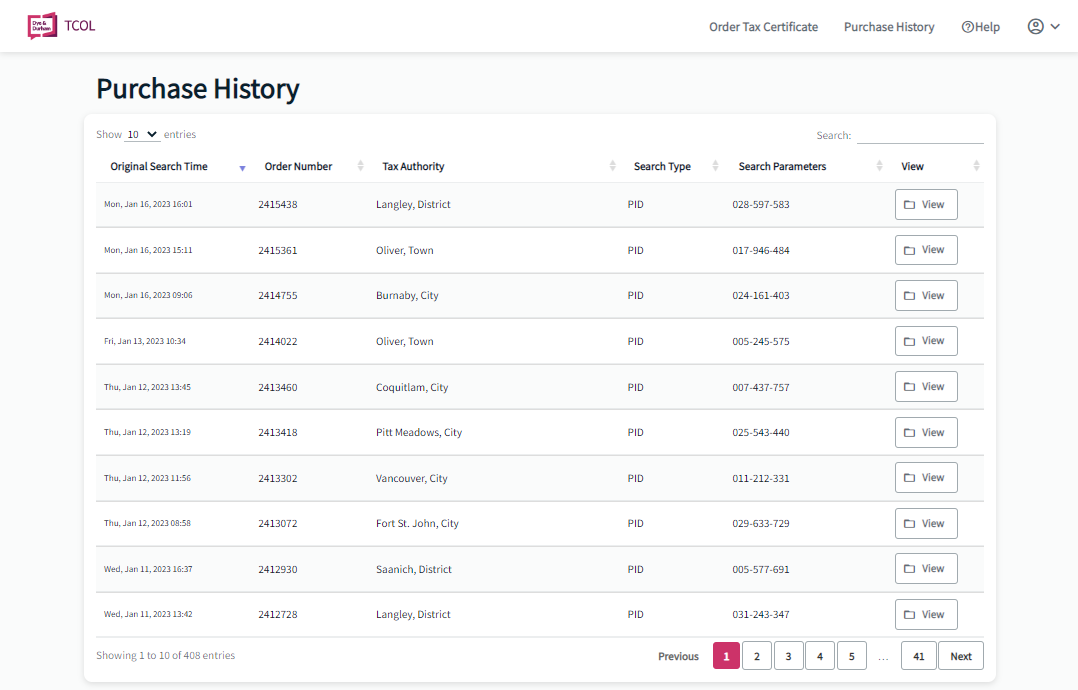
Task: Focus the Search input field
Action: coord(920,135)
